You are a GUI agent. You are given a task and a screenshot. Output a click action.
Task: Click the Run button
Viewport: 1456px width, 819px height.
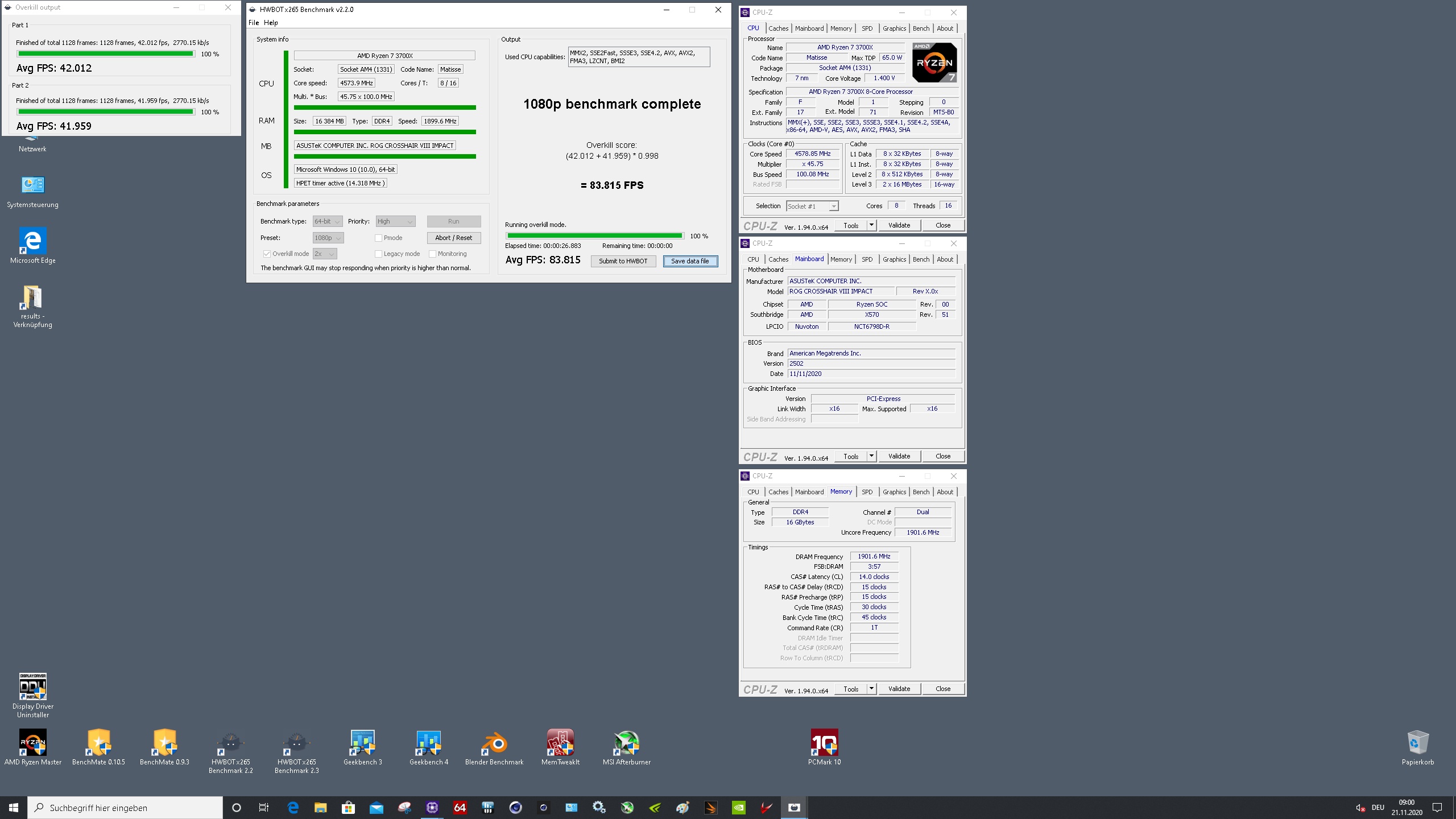point(453,221)
